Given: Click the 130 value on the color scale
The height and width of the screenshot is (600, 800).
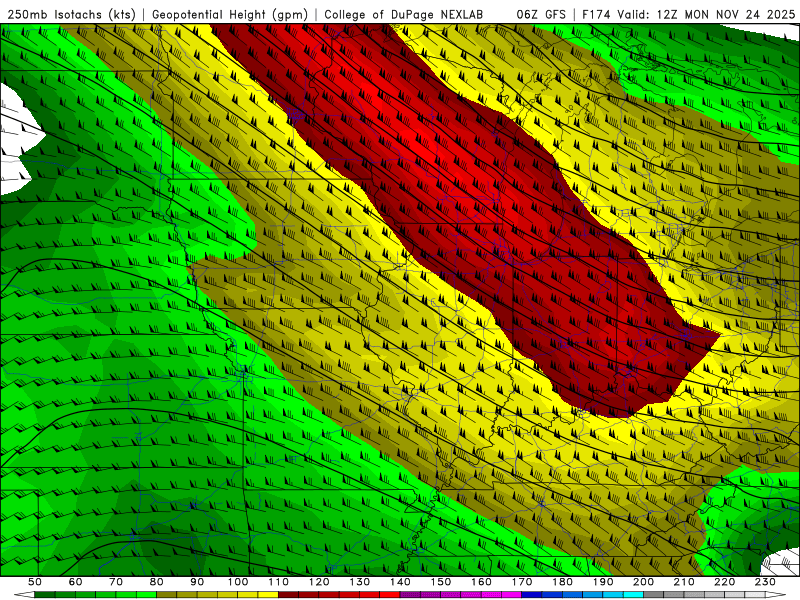Looking at the screenshot, I should (x=359, y=582).
